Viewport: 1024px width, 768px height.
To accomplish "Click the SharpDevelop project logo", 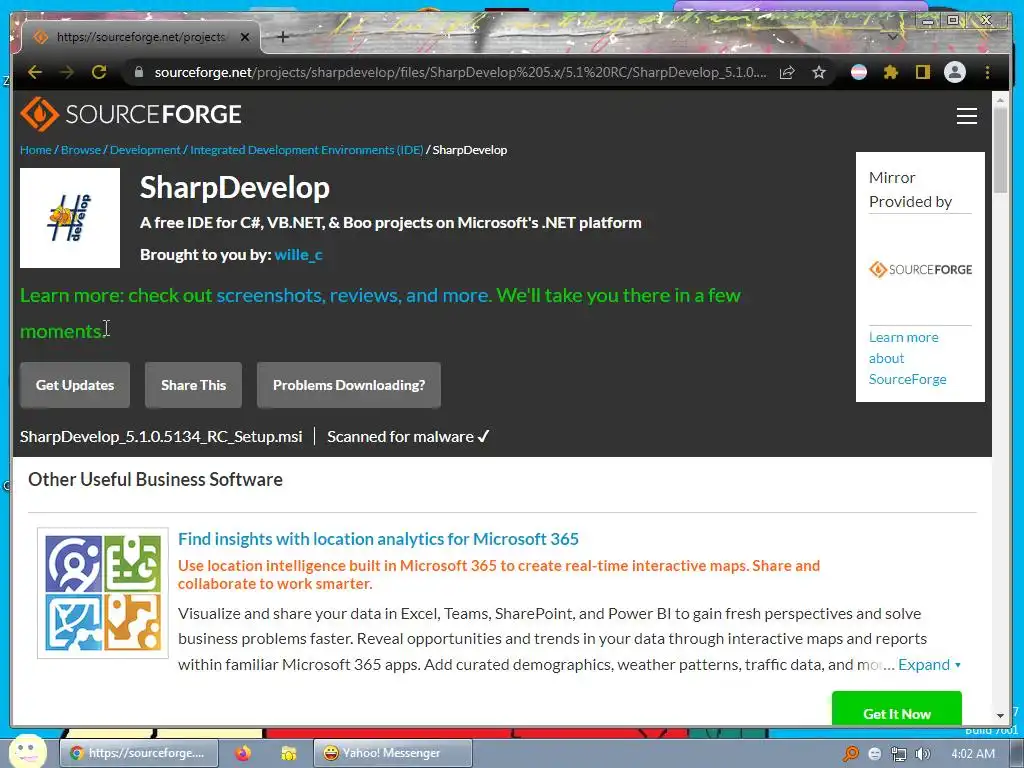I will (x=70, y=218).
